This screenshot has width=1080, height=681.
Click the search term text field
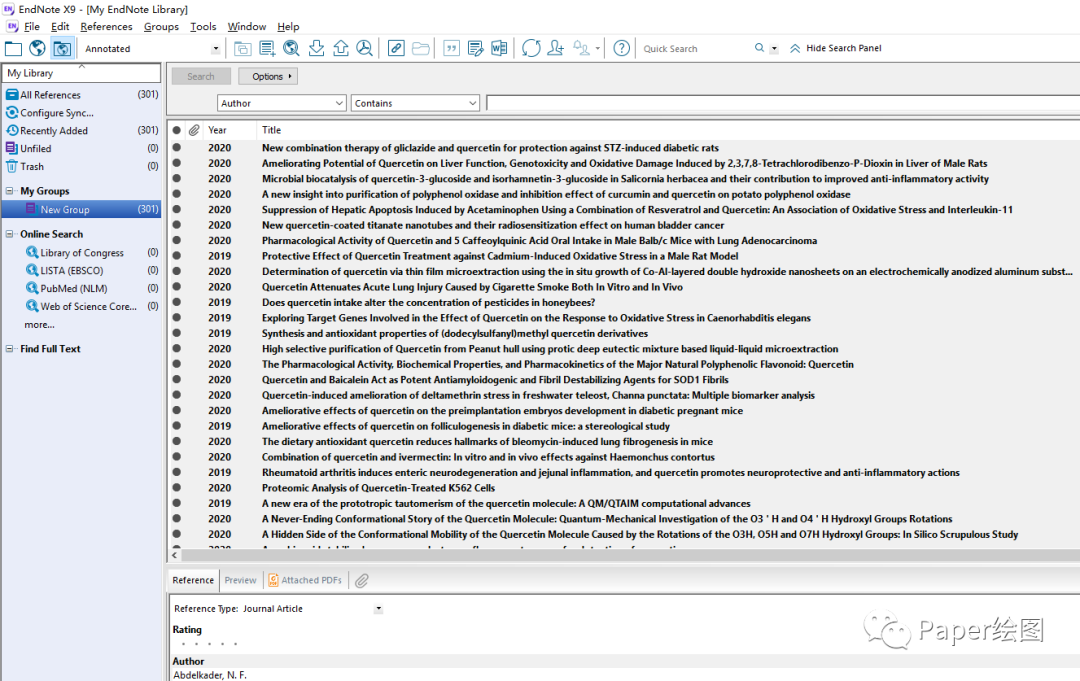782,103
